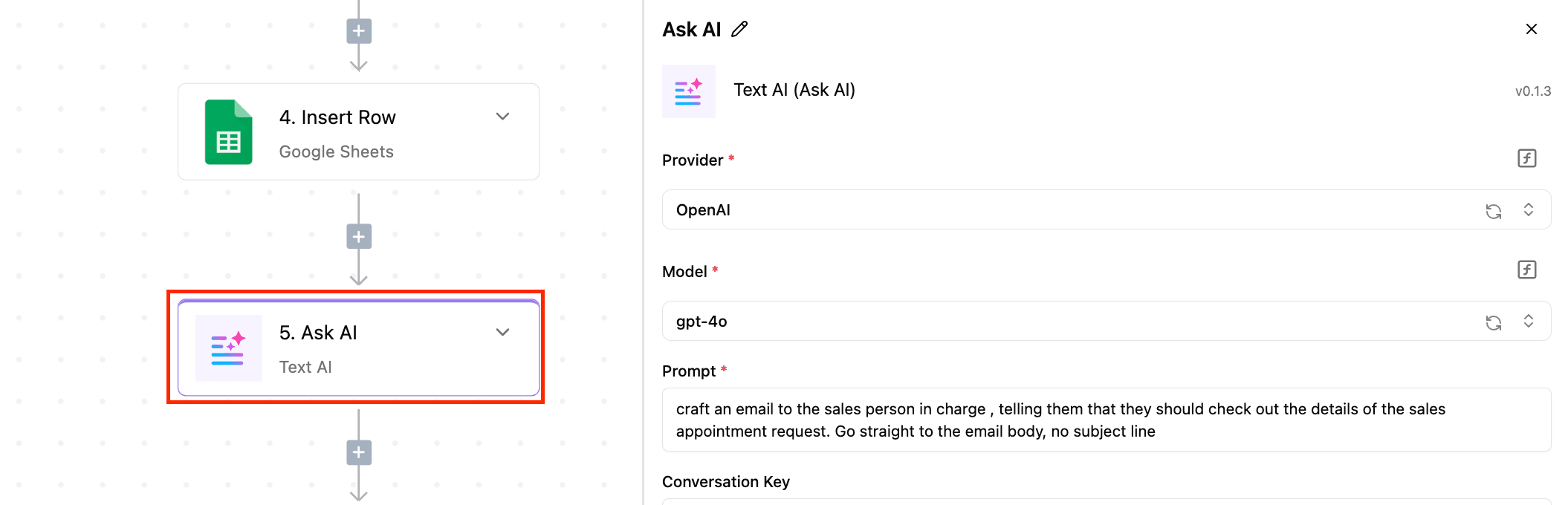The height and width of the screenshot is (505, 1568).
Task: Click the pencil icon to rename Ask AI
Action: (739, 30)
